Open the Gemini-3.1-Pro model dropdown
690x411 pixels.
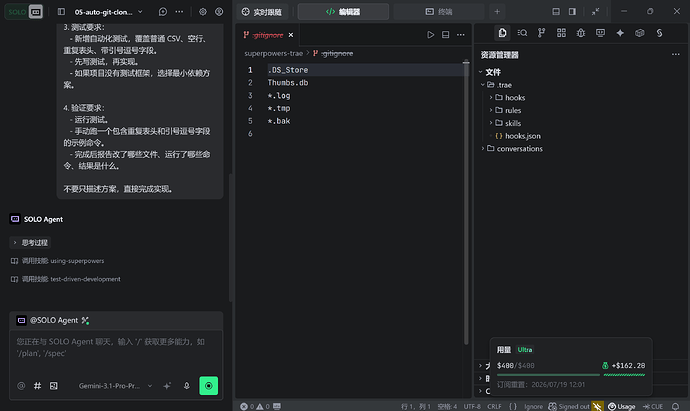(115, 386)
